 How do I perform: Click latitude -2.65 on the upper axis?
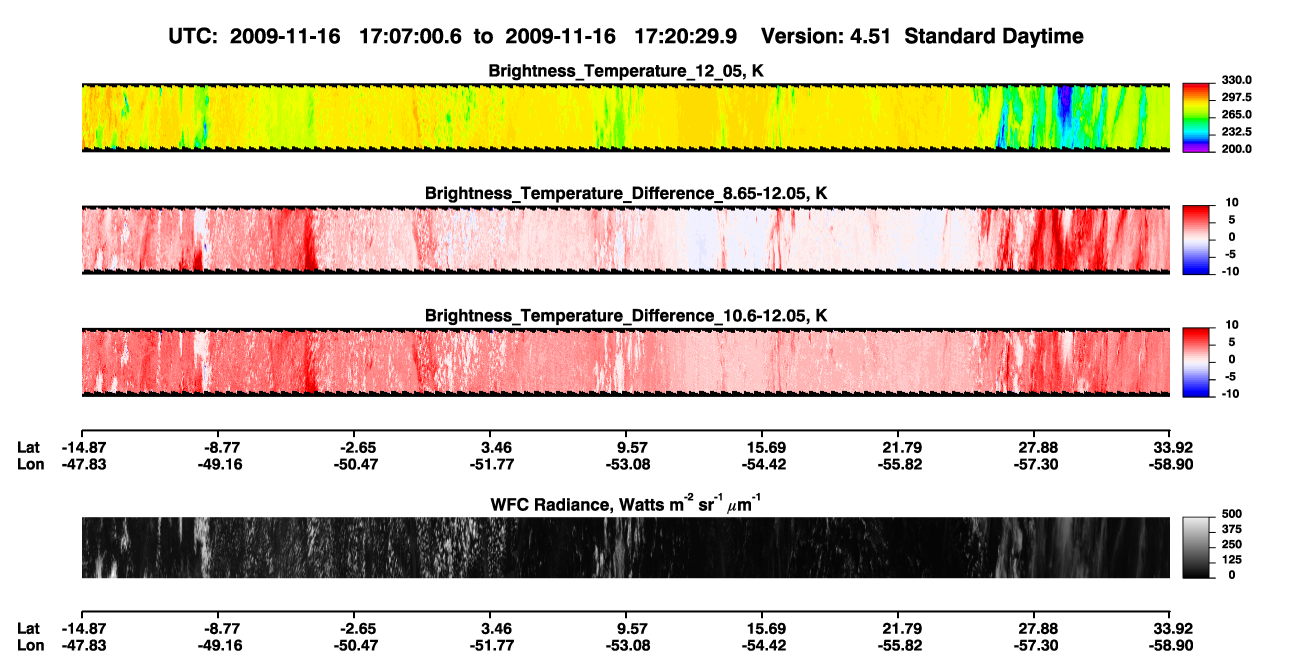pos(355,447)
